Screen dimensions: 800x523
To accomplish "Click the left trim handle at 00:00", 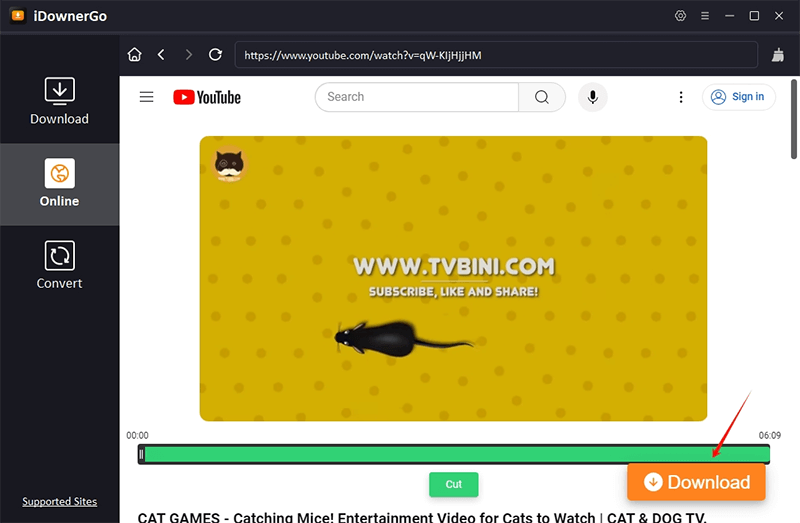I will click(141, 454).
